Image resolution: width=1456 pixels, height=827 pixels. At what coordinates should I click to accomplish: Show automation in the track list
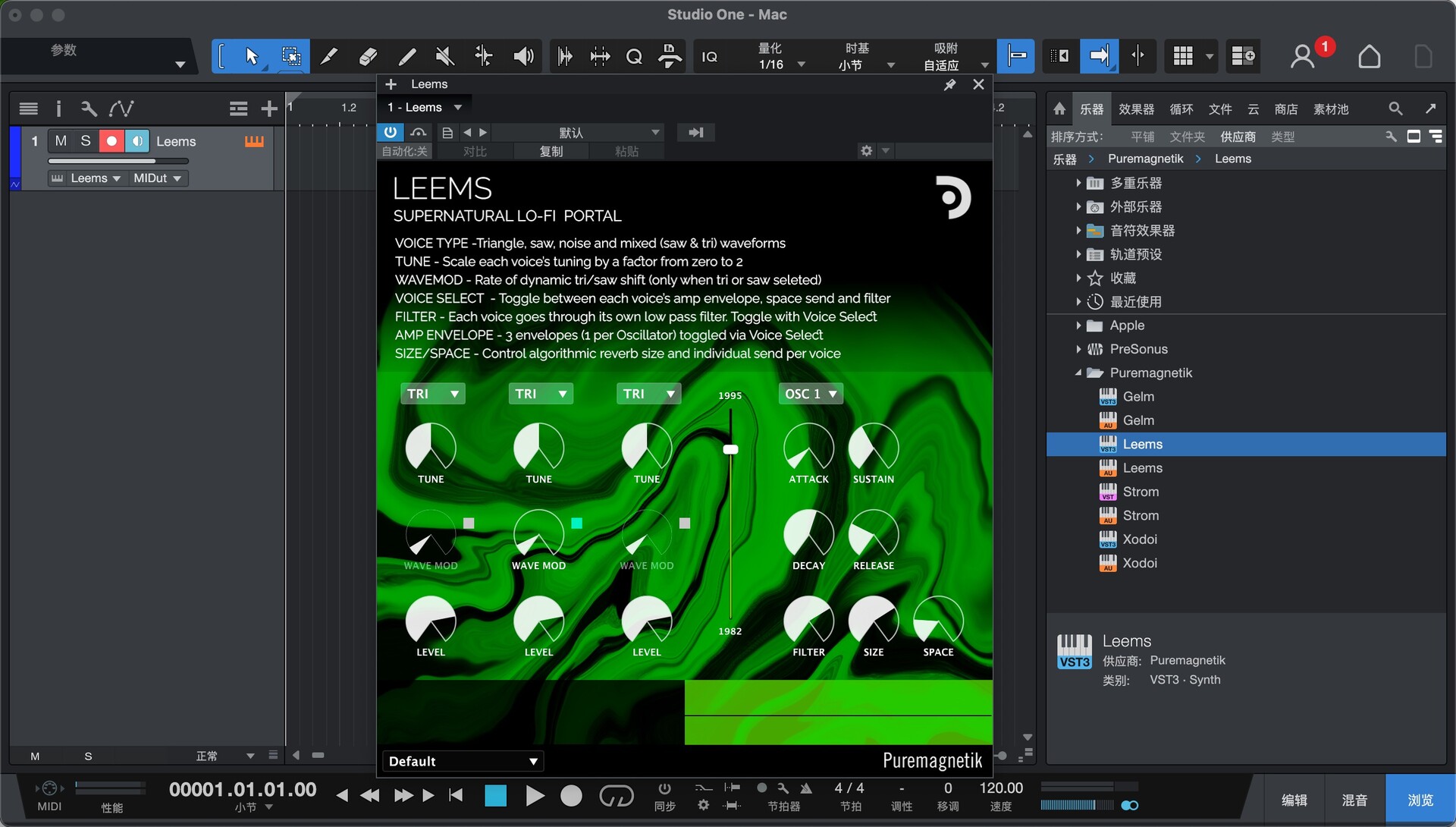tap(121, 108)
